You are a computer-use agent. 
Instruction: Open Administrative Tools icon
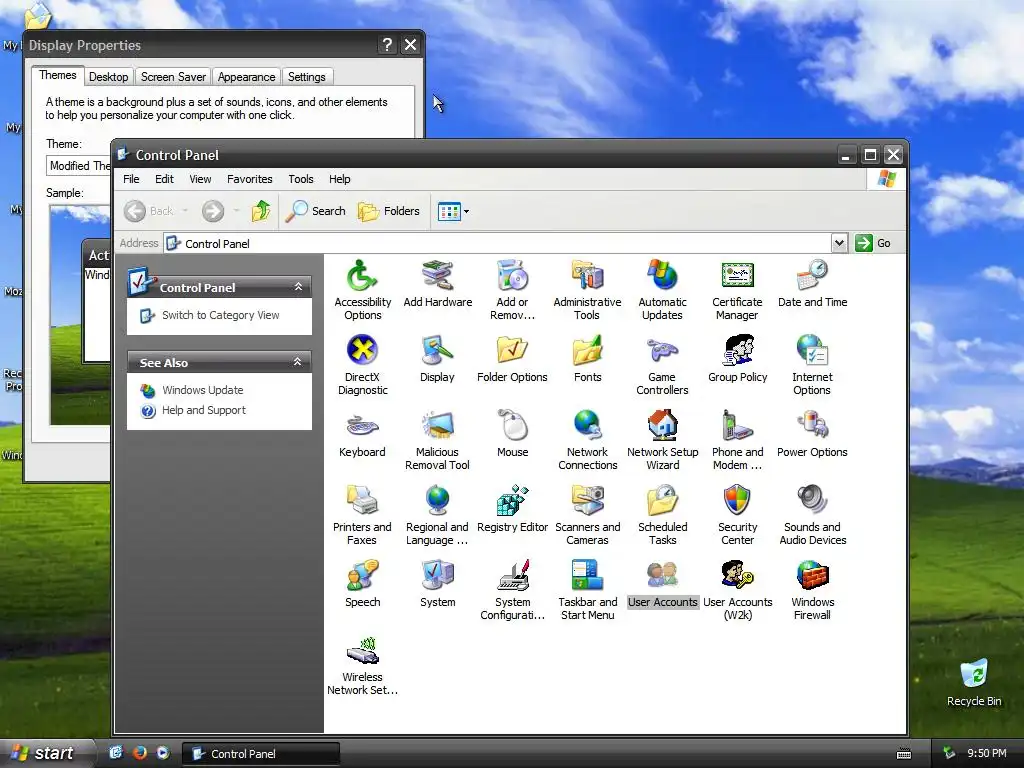pyautogui.click(x=587, y=276)
